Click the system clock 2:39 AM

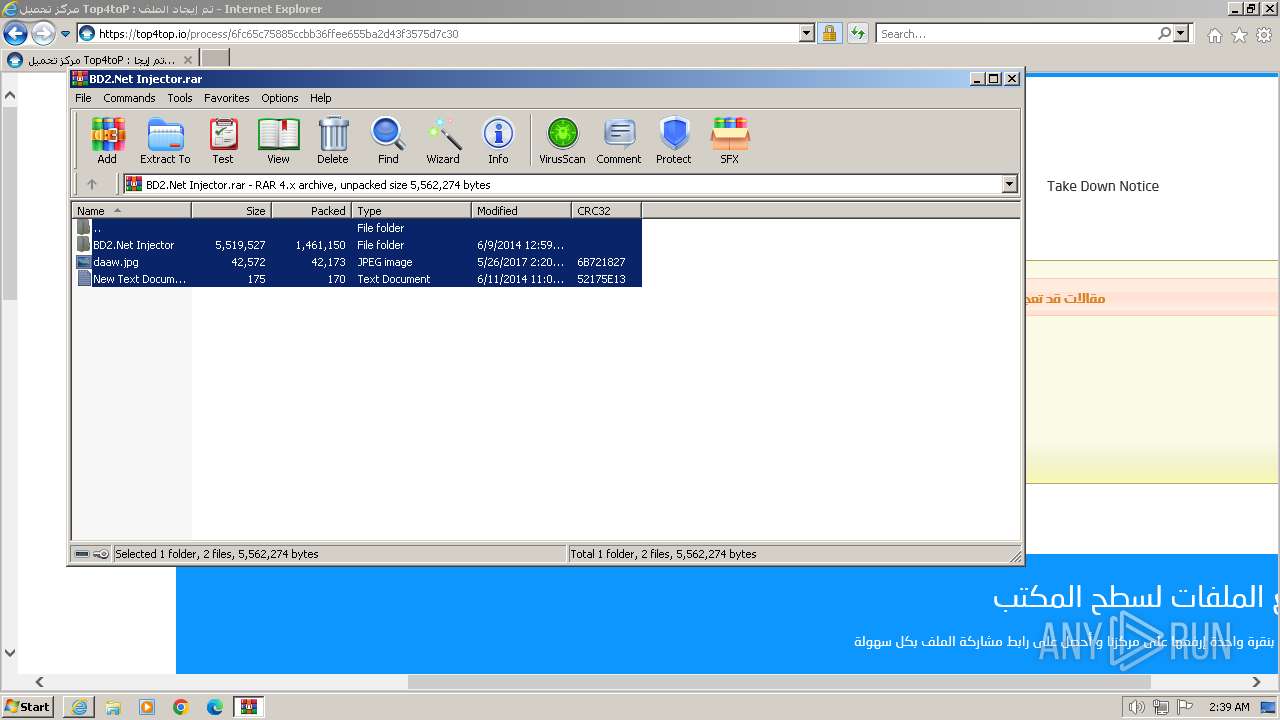(x=1229, y=707)
